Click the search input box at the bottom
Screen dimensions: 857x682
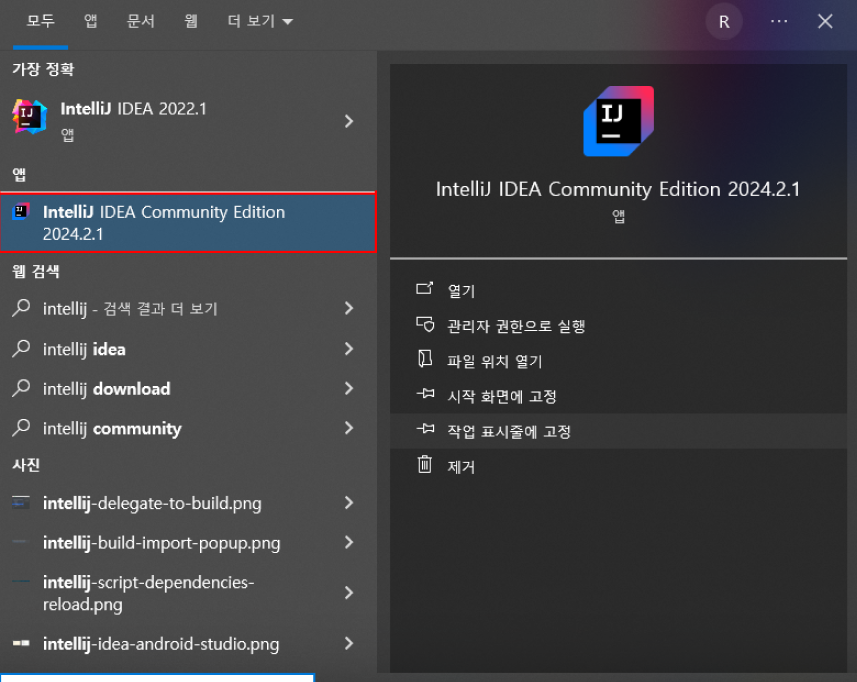(157, 678)
